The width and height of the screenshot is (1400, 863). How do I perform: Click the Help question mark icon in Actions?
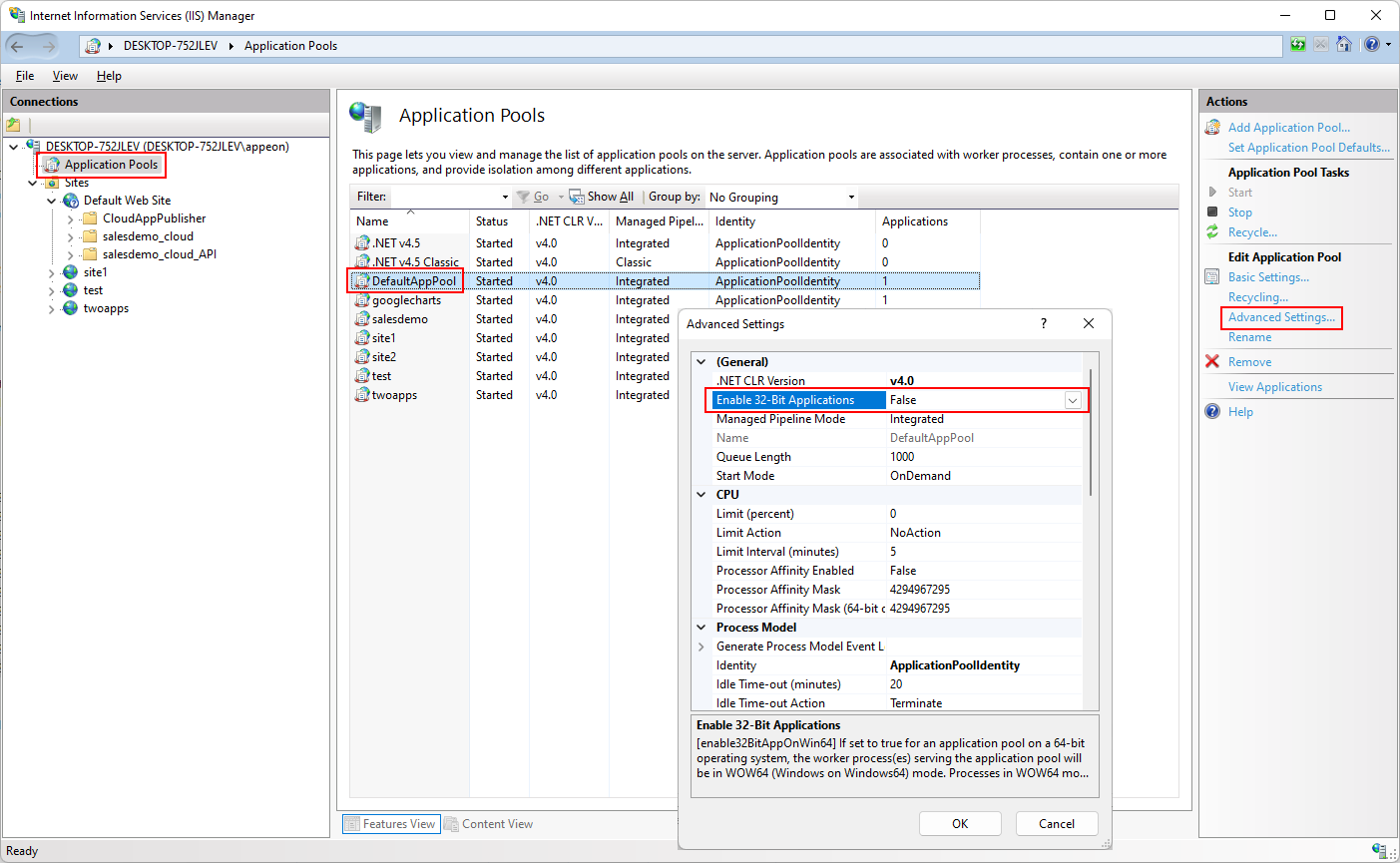[x=1212, y=412]
